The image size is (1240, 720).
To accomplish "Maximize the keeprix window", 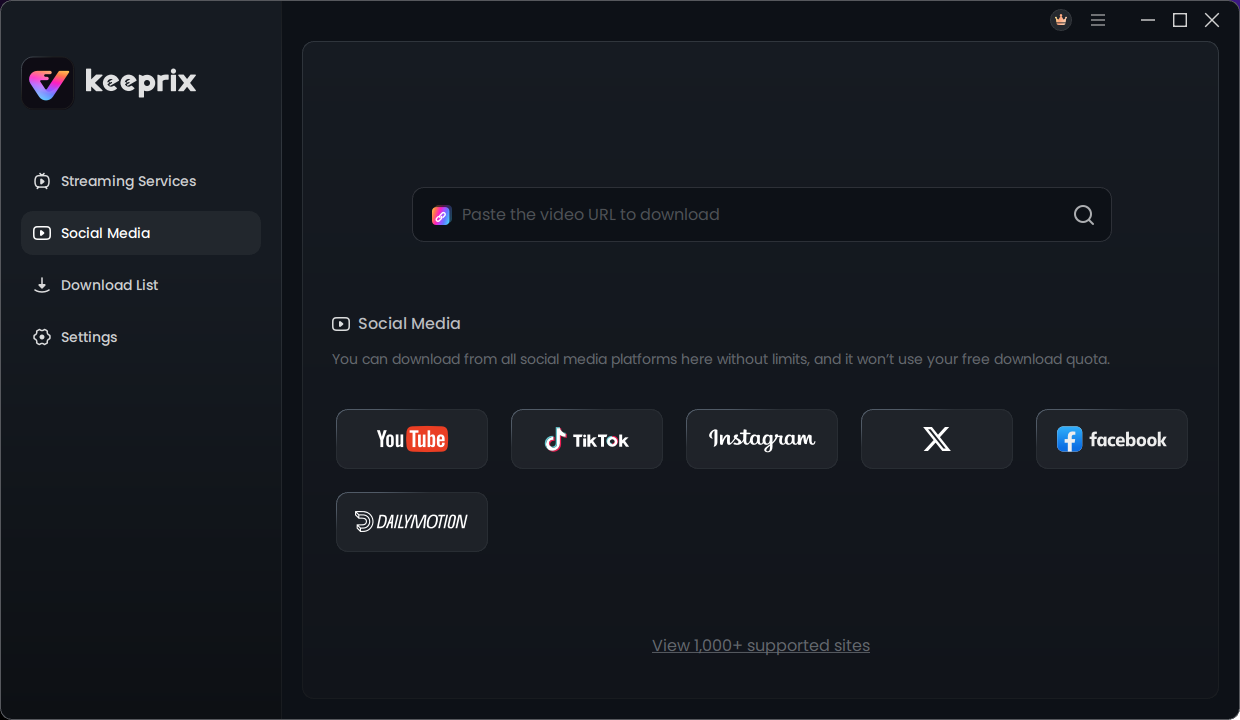I will point(1180,20).
